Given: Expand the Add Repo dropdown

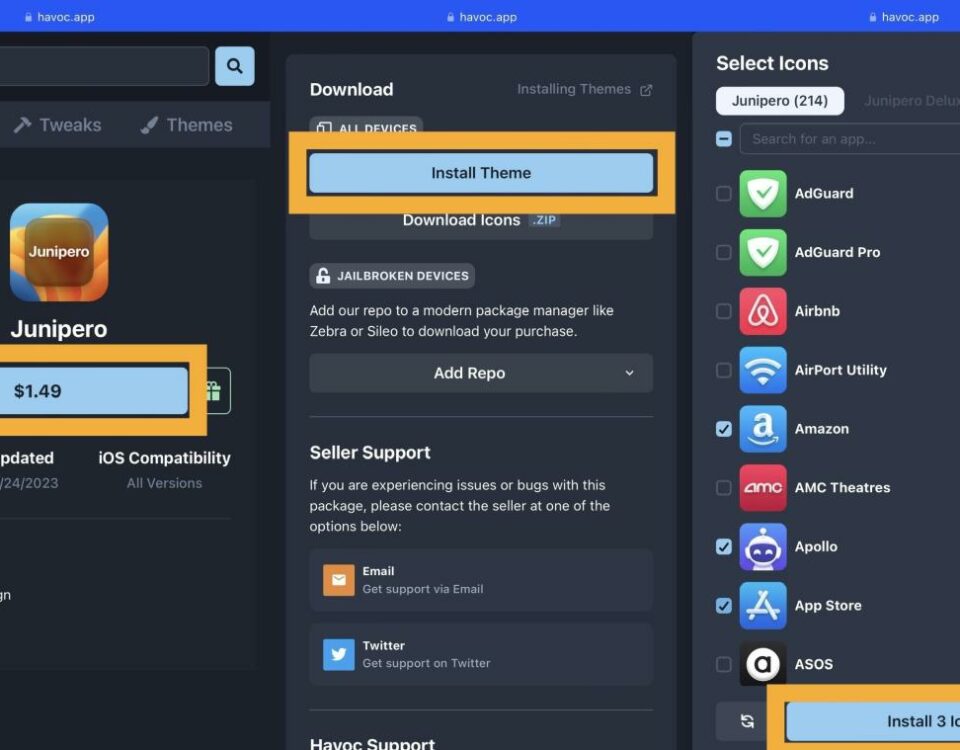Looking at the screenshot, I should click(481, 373).
